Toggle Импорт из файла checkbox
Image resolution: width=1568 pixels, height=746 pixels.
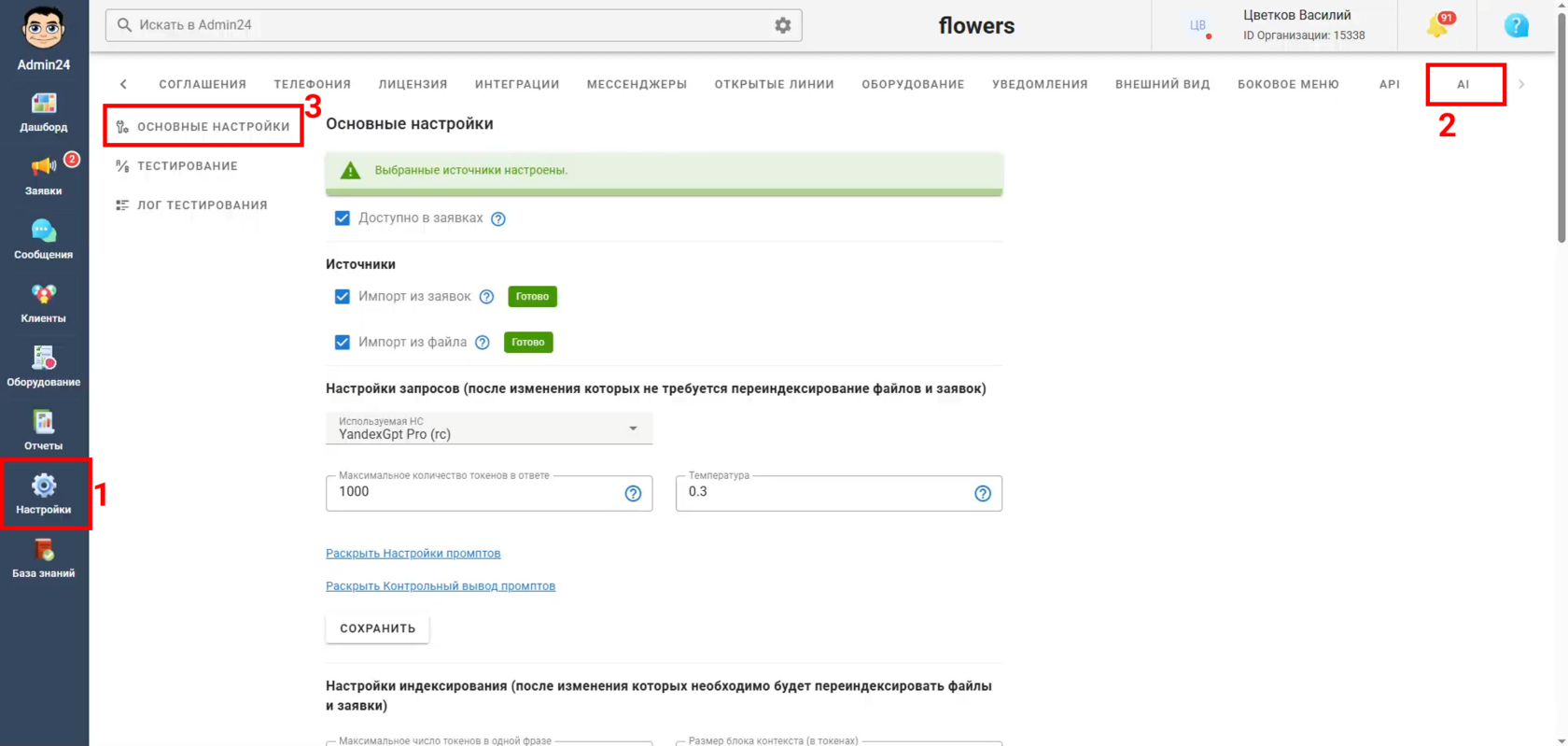tap(343, 343)
